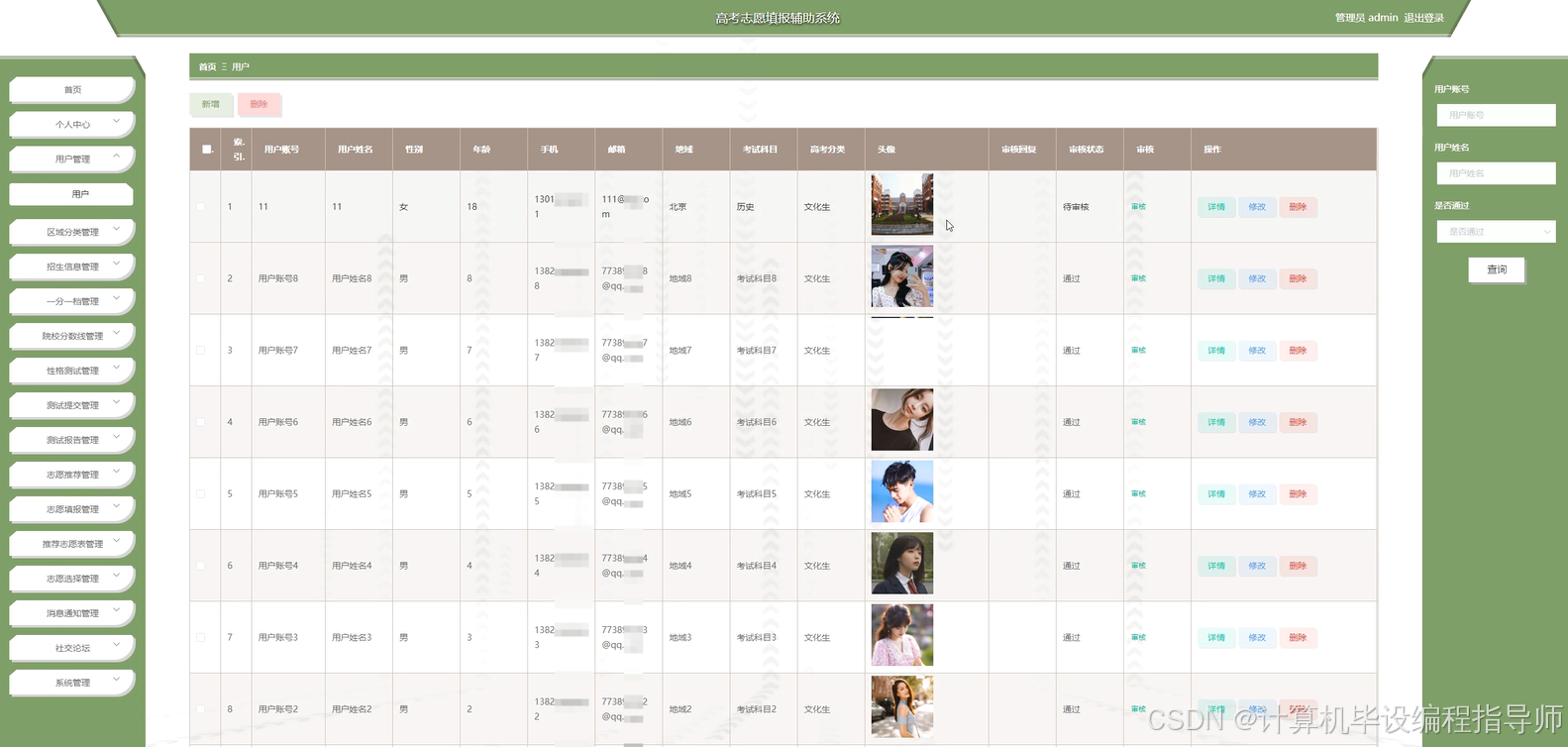
Task: Go to 首页 in the sidebar
Action: click(71, 89)
